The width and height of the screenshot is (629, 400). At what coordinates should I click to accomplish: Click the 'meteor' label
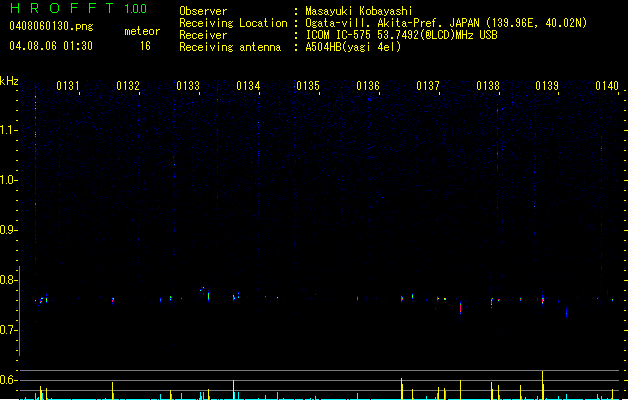pos(142,31)
